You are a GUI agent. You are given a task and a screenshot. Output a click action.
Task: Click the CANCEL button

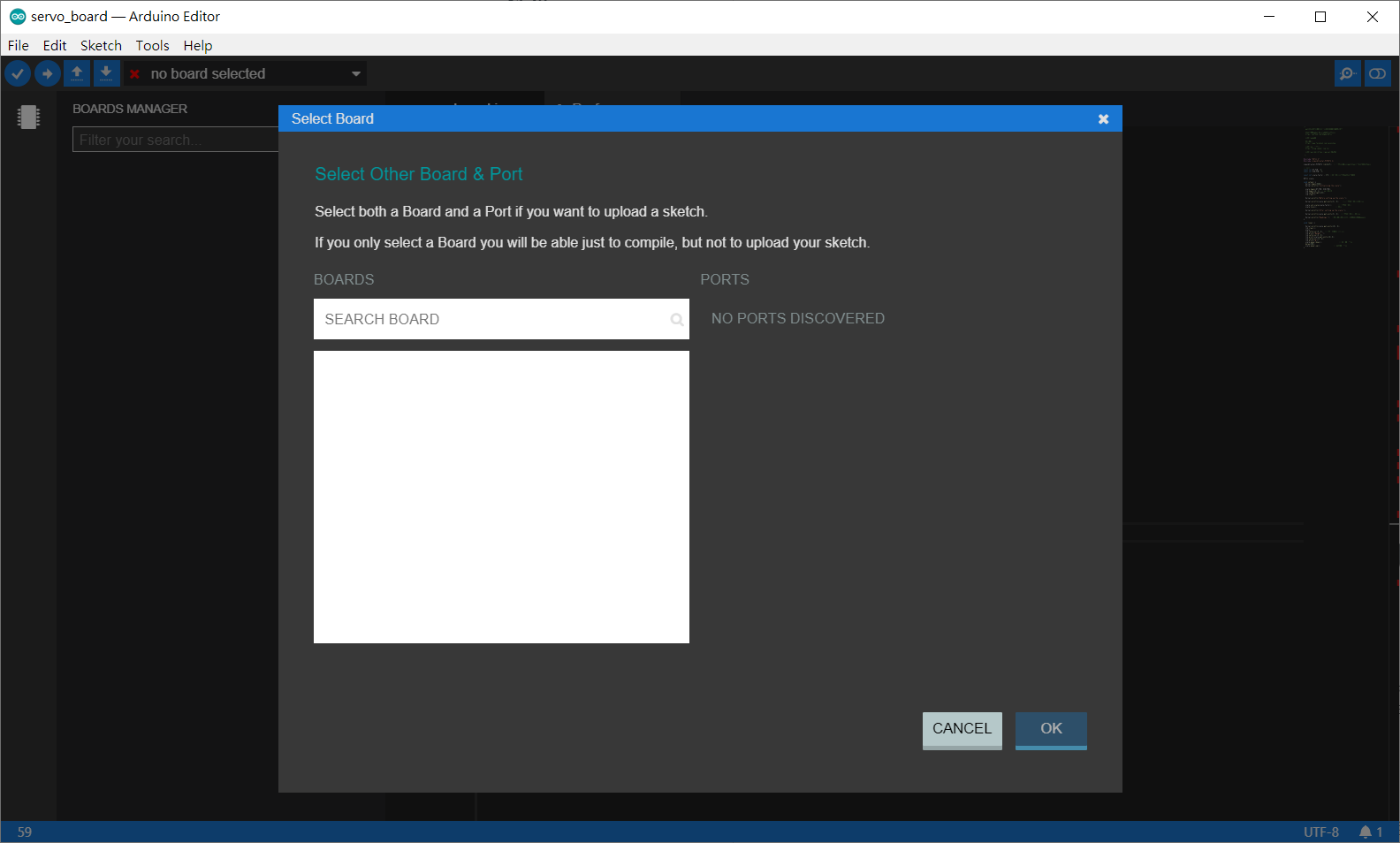point(962,730)
